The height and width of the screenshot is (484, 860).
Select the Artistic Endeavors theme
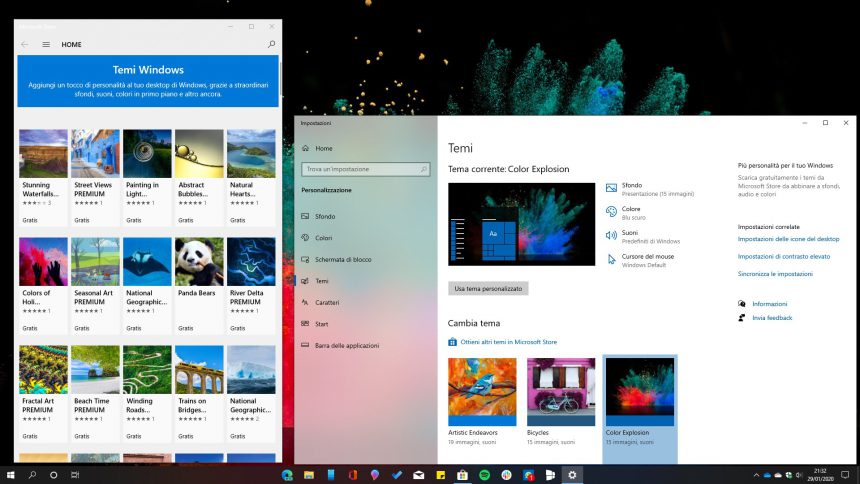pyautogui.click(x=482, y=402)
